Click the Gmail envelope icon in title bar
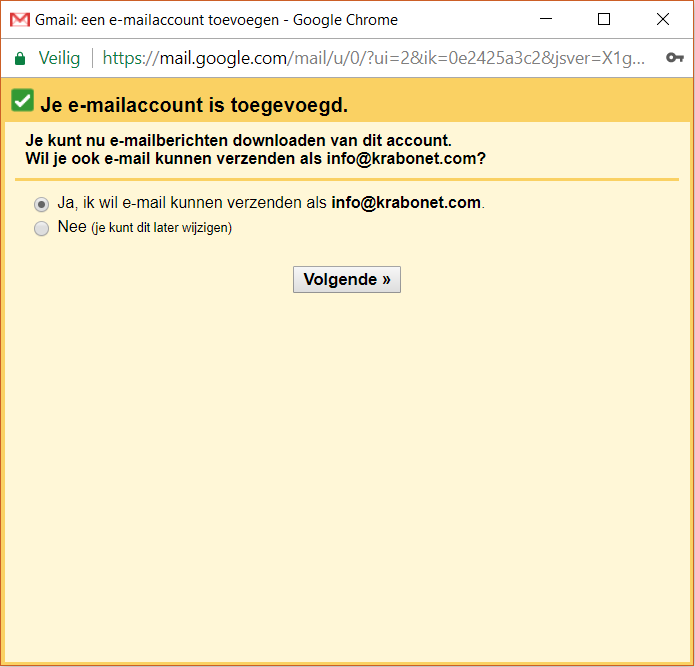Image resolution: width=695 pixels, height=667 pixels. point(20,20)
